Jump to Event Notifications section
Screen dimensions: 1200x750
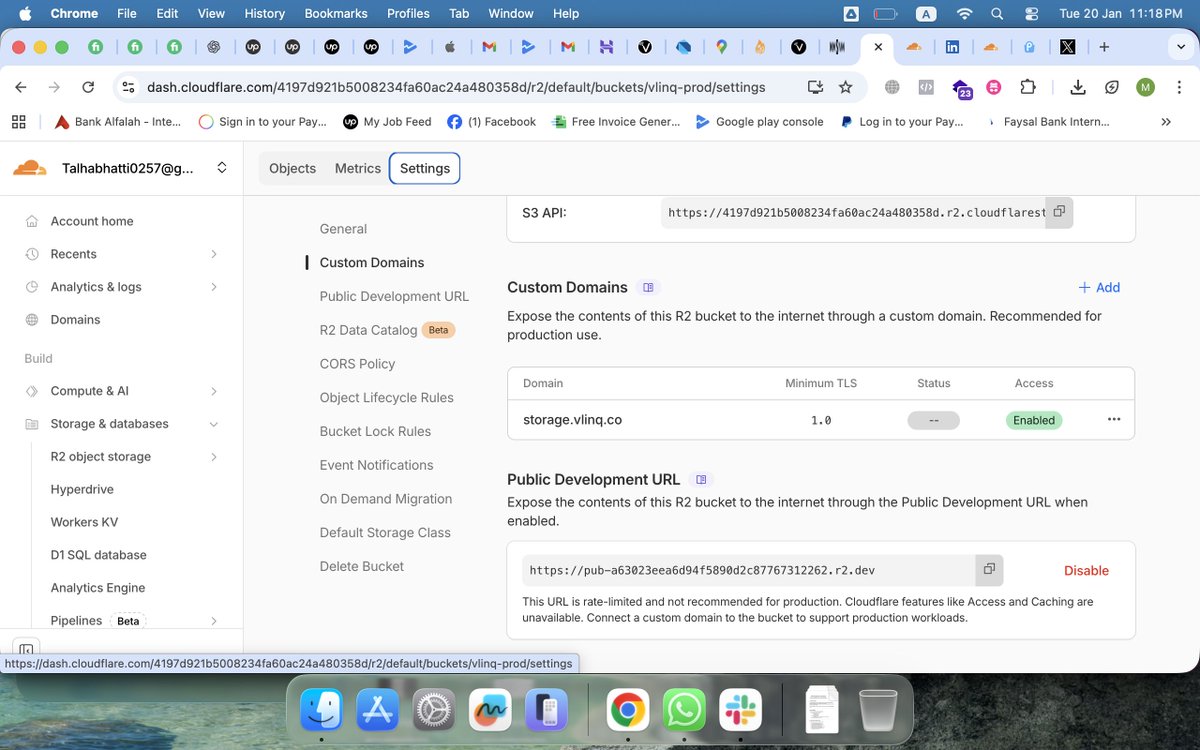(376, 465)
